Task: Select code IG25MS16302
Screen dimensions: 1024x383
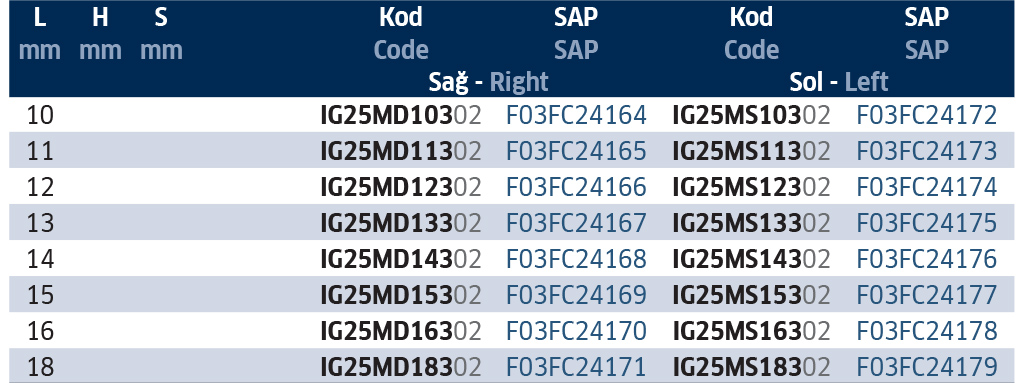Action: (752, 331)
